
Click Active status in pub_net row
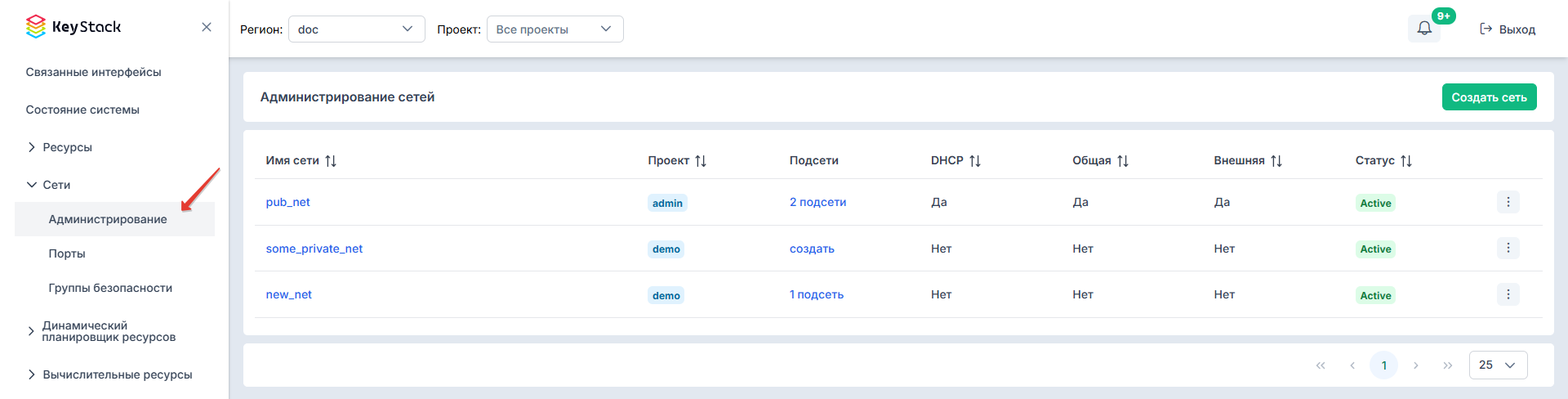[x=1375, y=203]
